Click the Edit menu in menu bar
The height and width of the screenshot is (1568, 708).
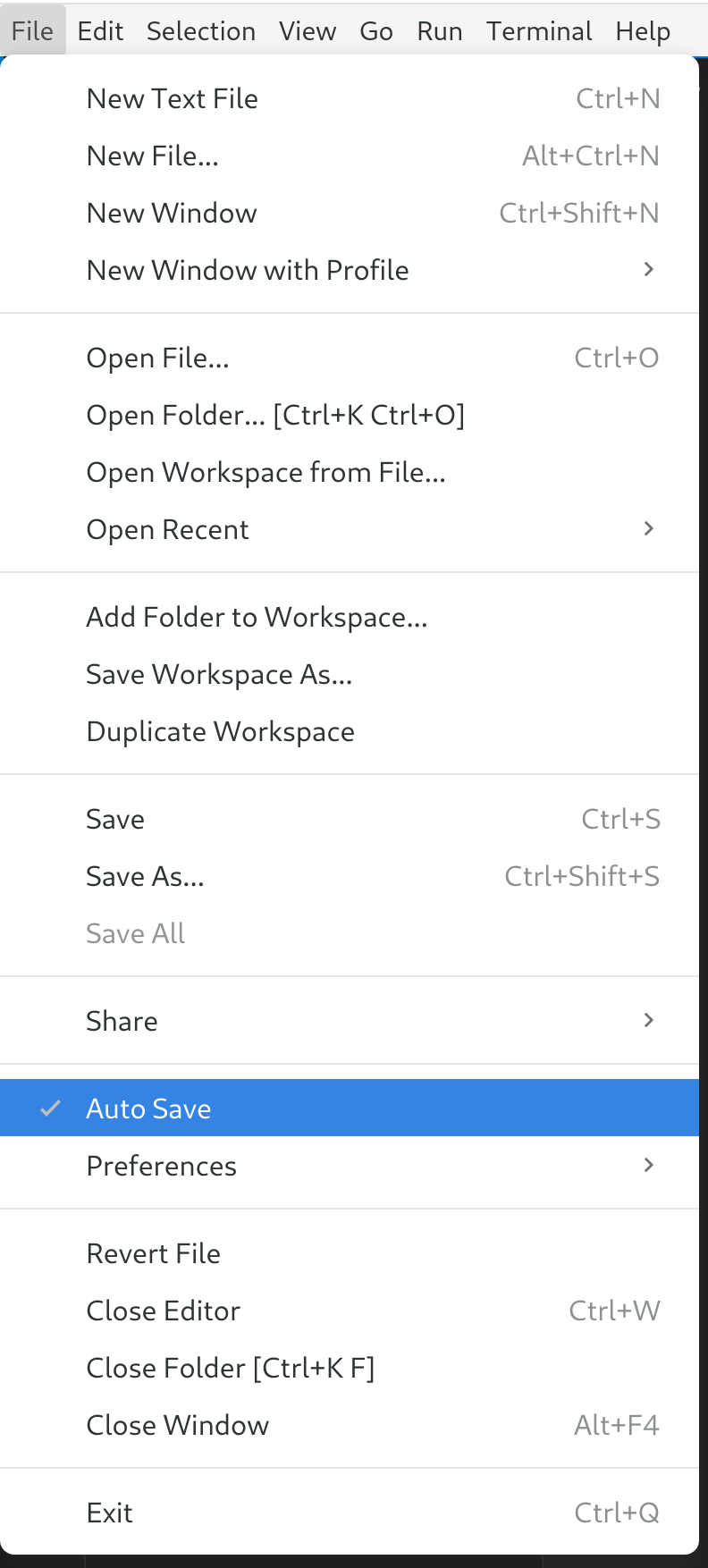click(x=100, y=31)
